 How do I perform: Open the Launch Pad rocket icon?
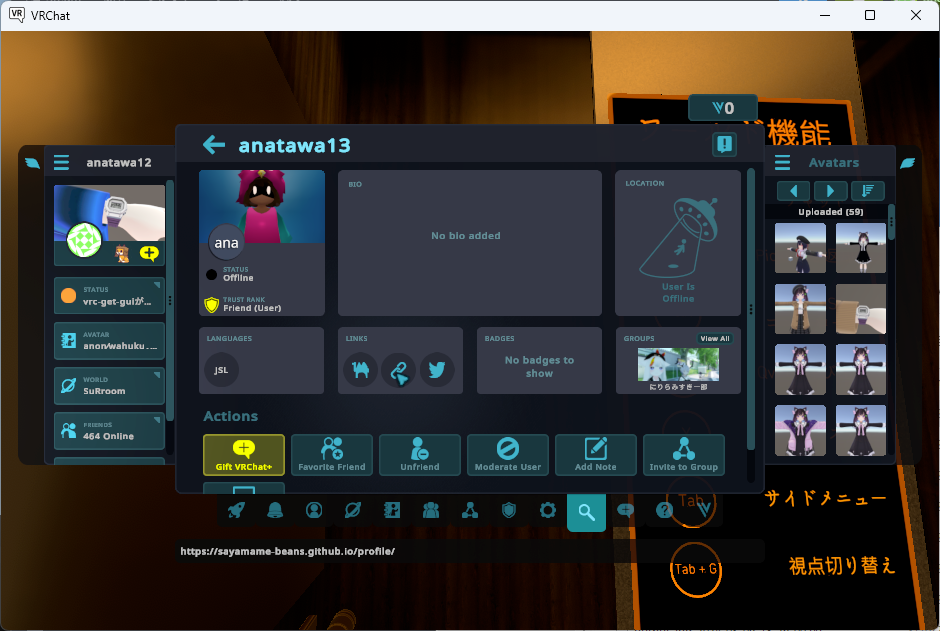click(236, 511)
